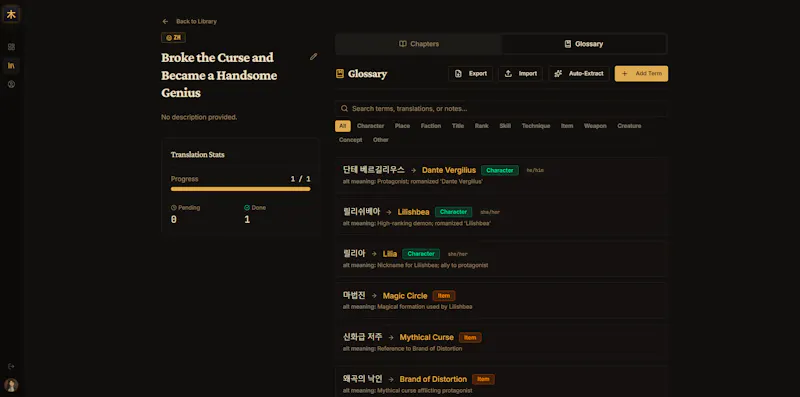800x397 pixels.
Task: Click the he/him pronoun label
Action: 535,170
